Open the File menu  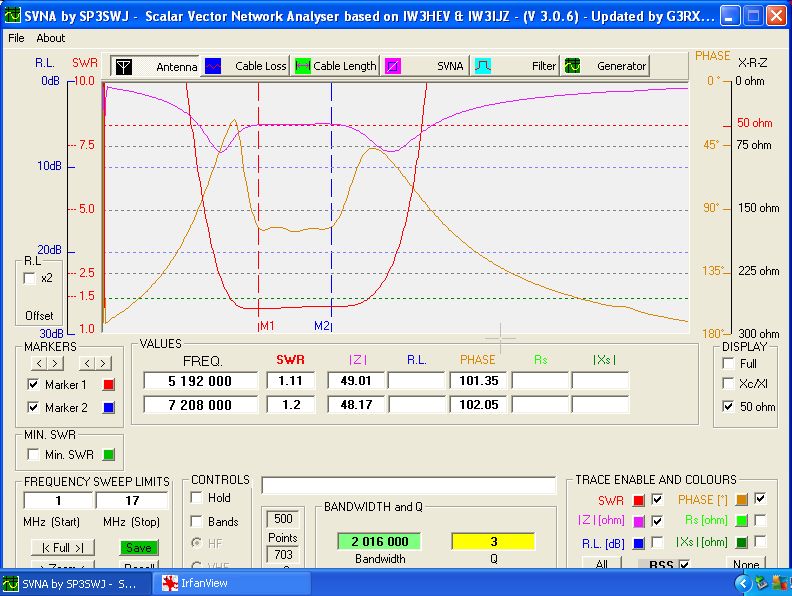(16, 38)
